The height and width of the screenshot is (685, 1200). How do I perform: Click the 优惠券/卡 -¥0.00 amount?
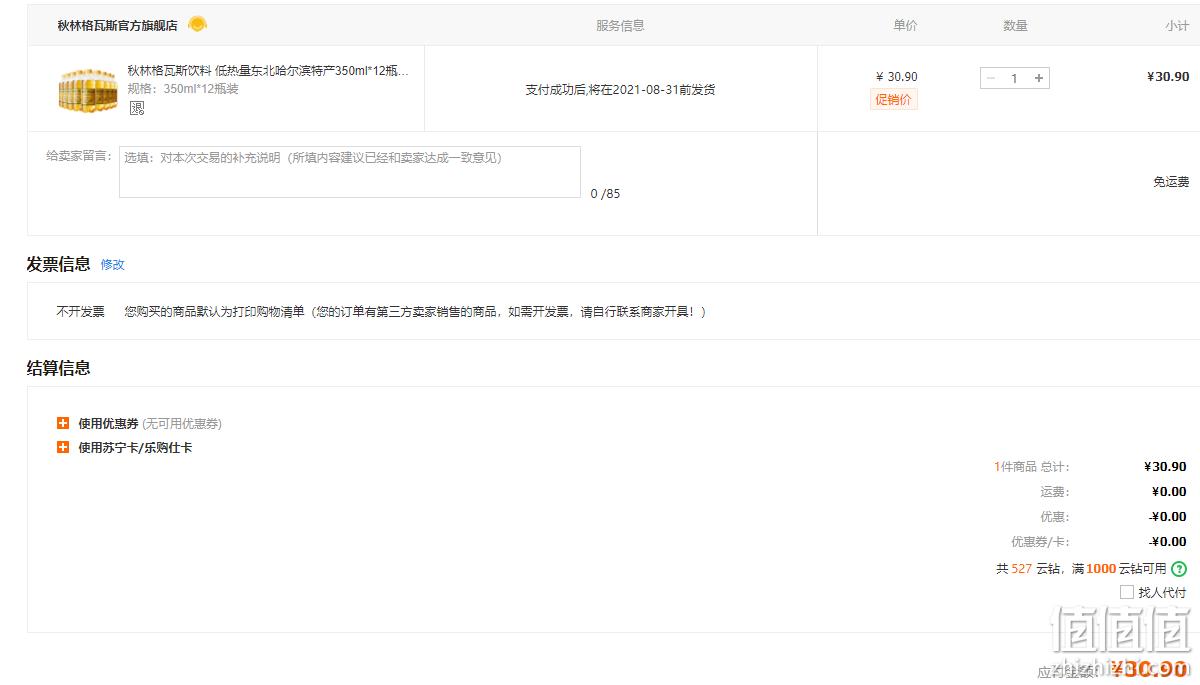[1168, 542]
